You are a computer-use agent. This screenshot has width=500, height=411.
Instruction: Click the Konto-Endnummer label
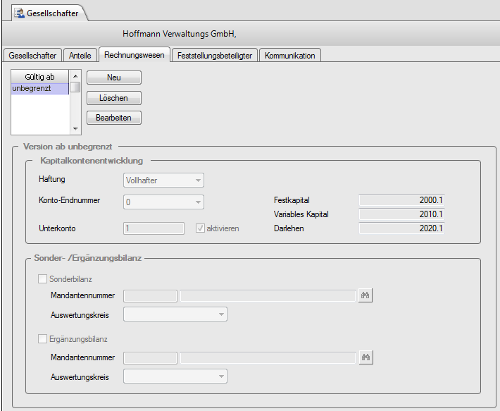coord(69,200)
